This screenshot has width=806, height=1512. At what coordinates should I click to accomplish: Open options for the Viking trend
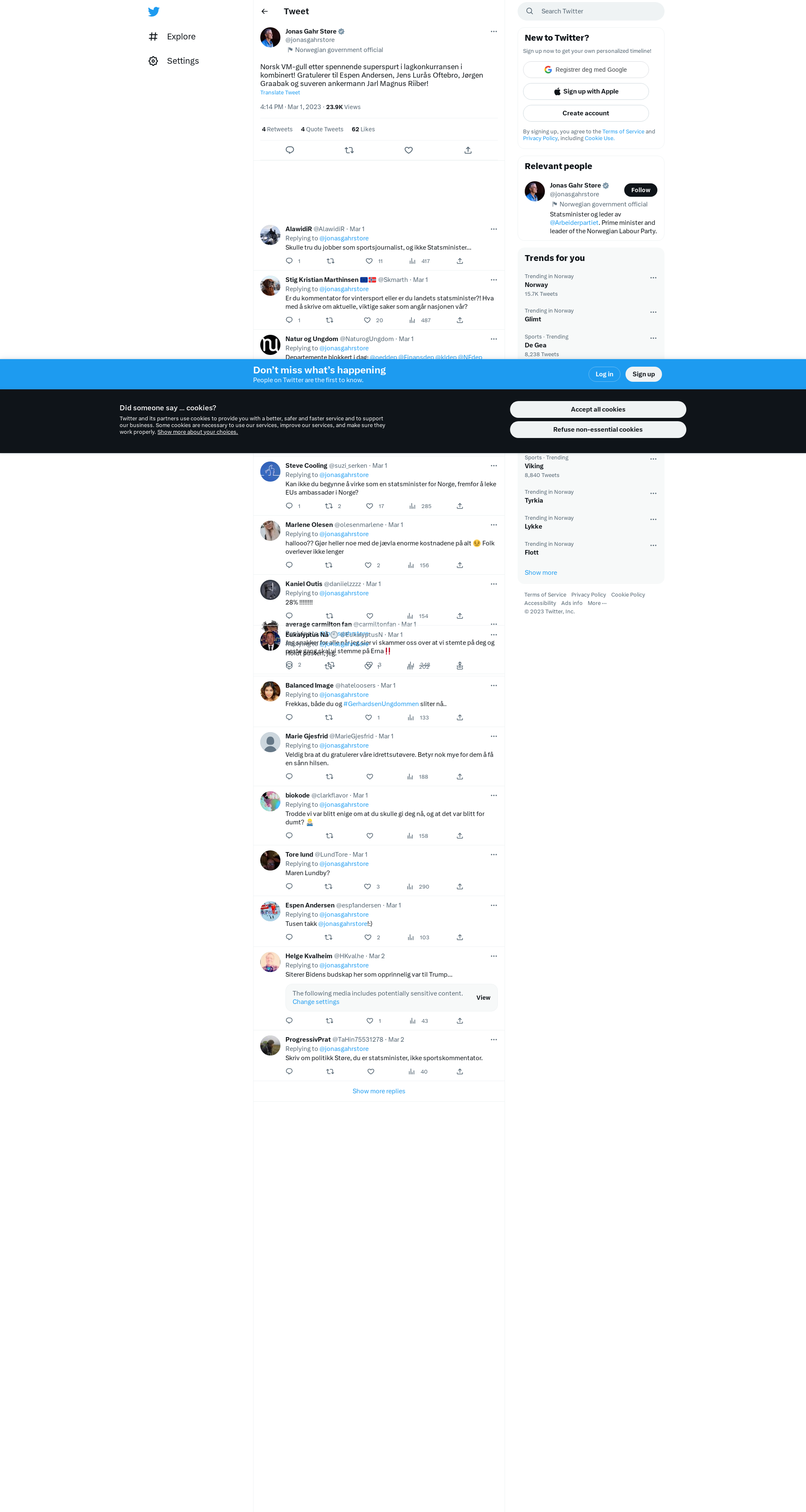653,459
